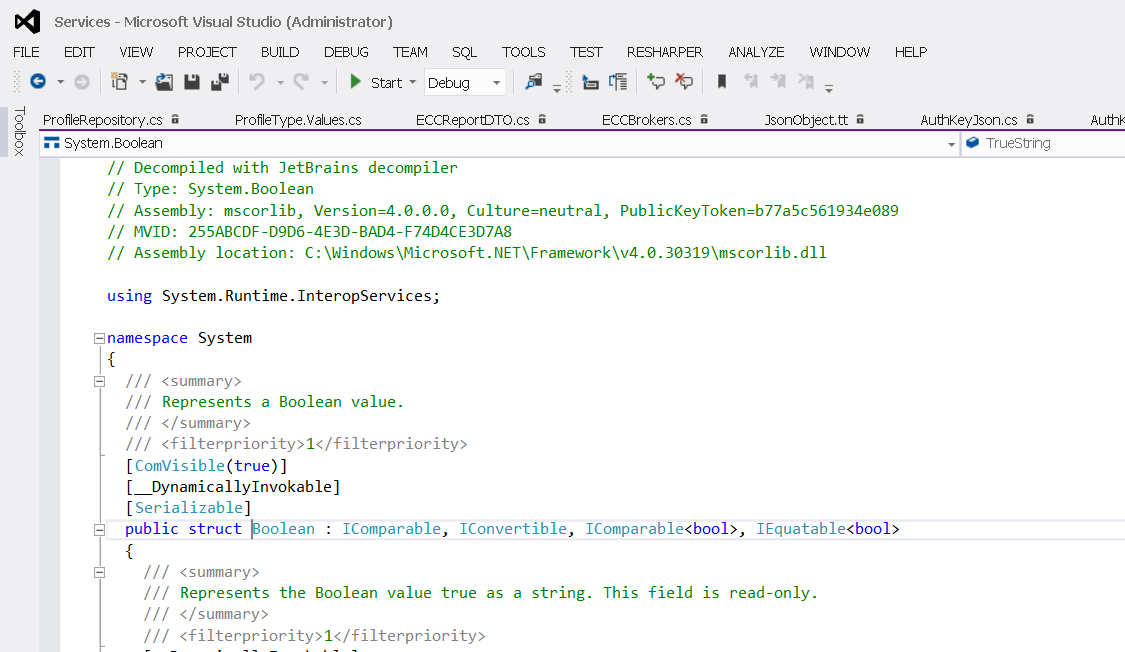Open the Toolbox side panel
This screenshot has height=652, width=1125.
[x=19, y=131]
